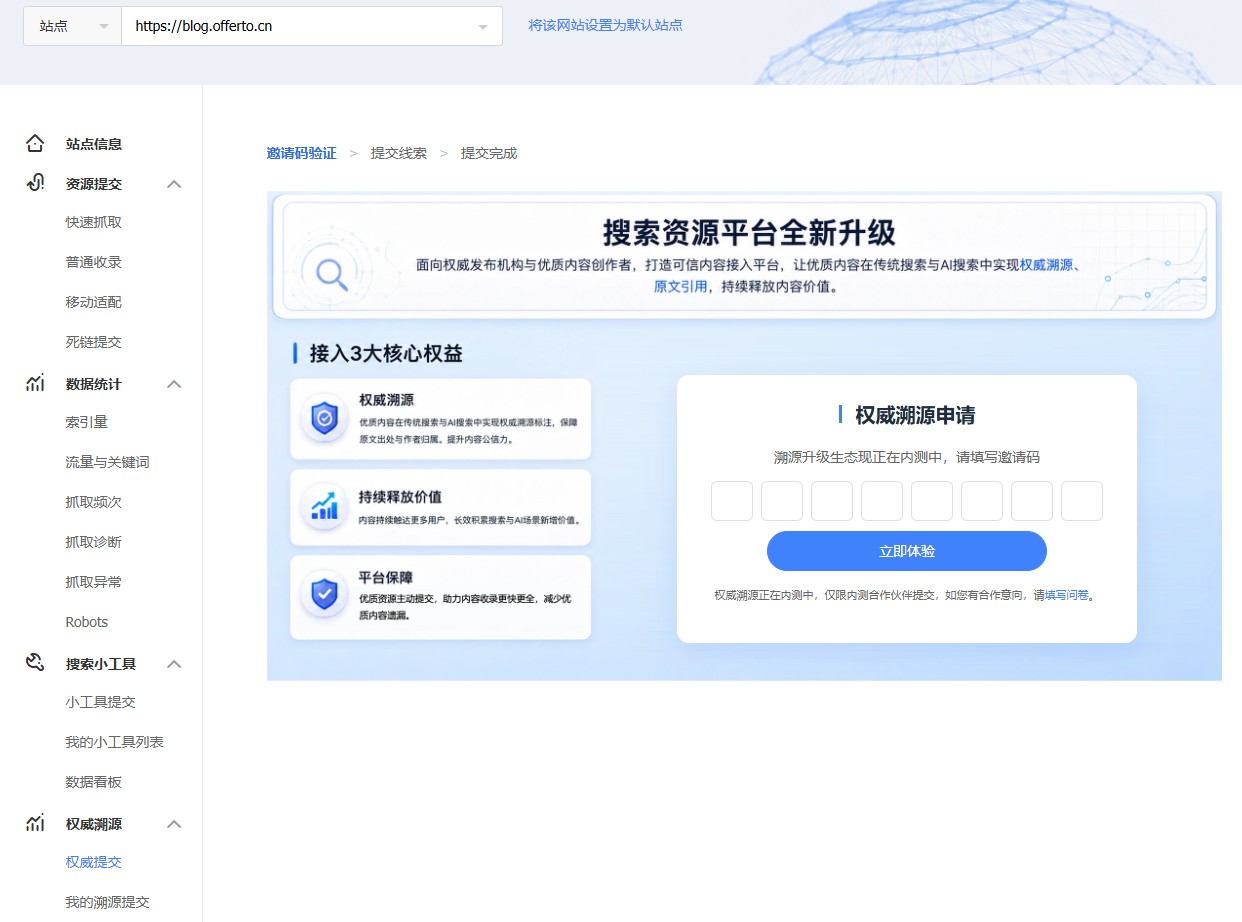Click the eighth invitation code box
1242x922 pixels.
pos(1082,501)
